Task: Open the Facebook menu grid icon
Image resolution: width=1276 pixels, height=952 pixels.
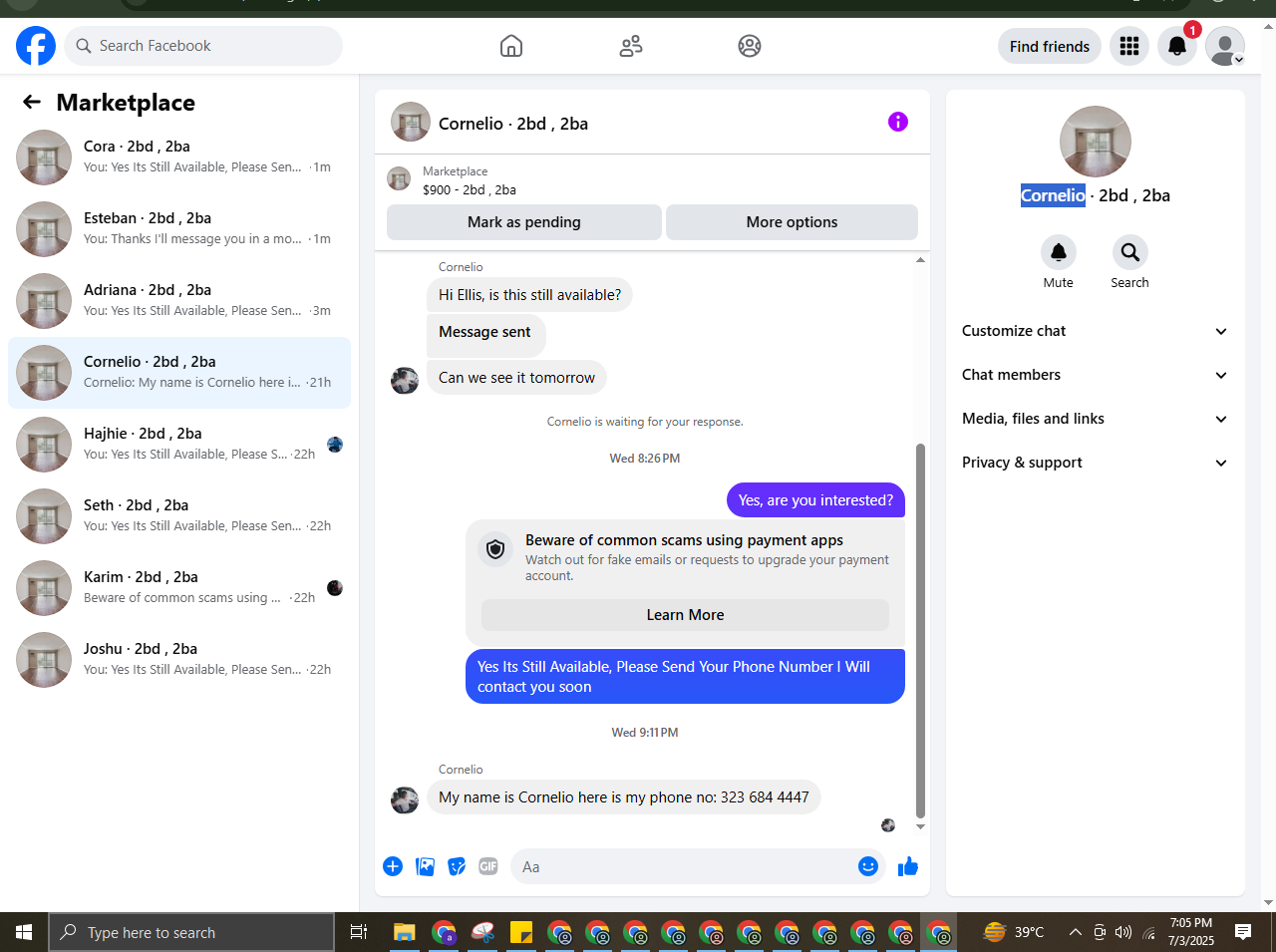Action: click(x=1129, y=46)
